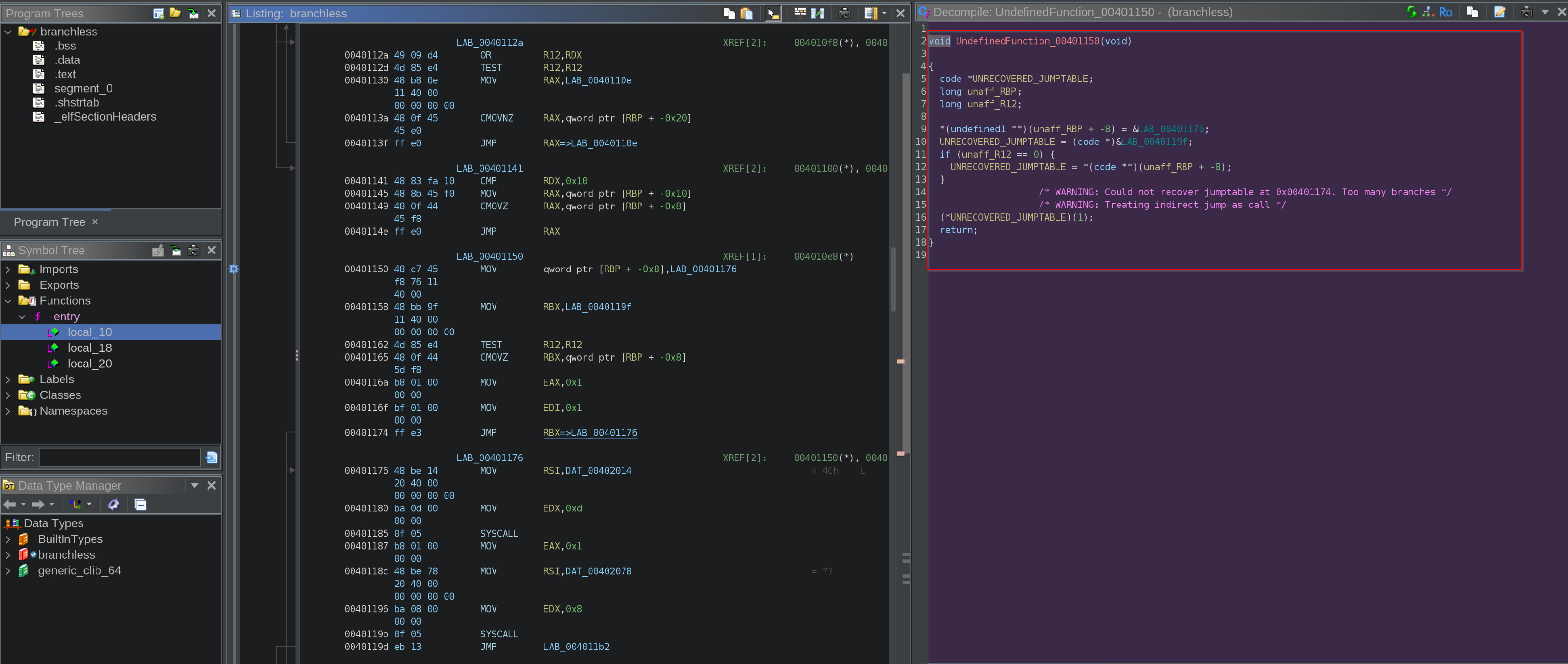
Task: Take Listing snapshot with camera icon
Action: [844, 14]
